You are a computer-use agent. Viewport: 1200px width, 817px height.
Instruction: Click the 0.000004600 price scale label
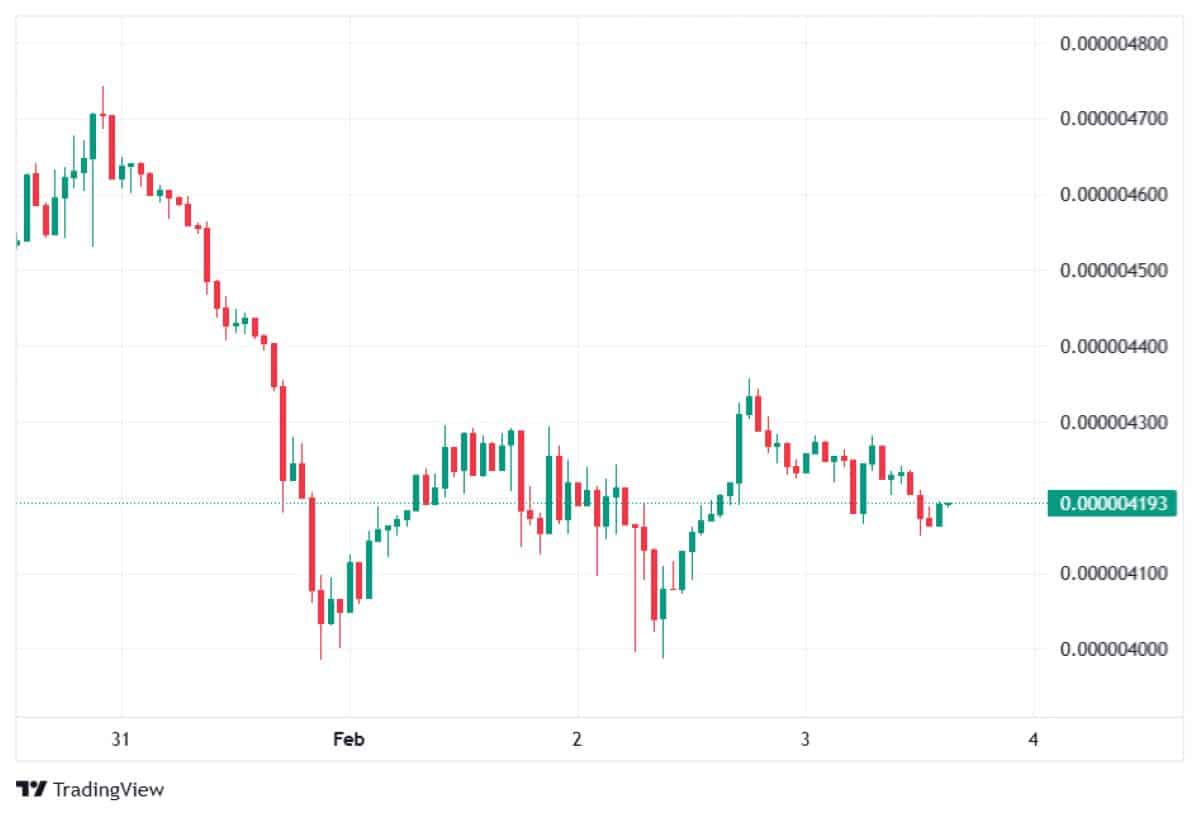1113,194
